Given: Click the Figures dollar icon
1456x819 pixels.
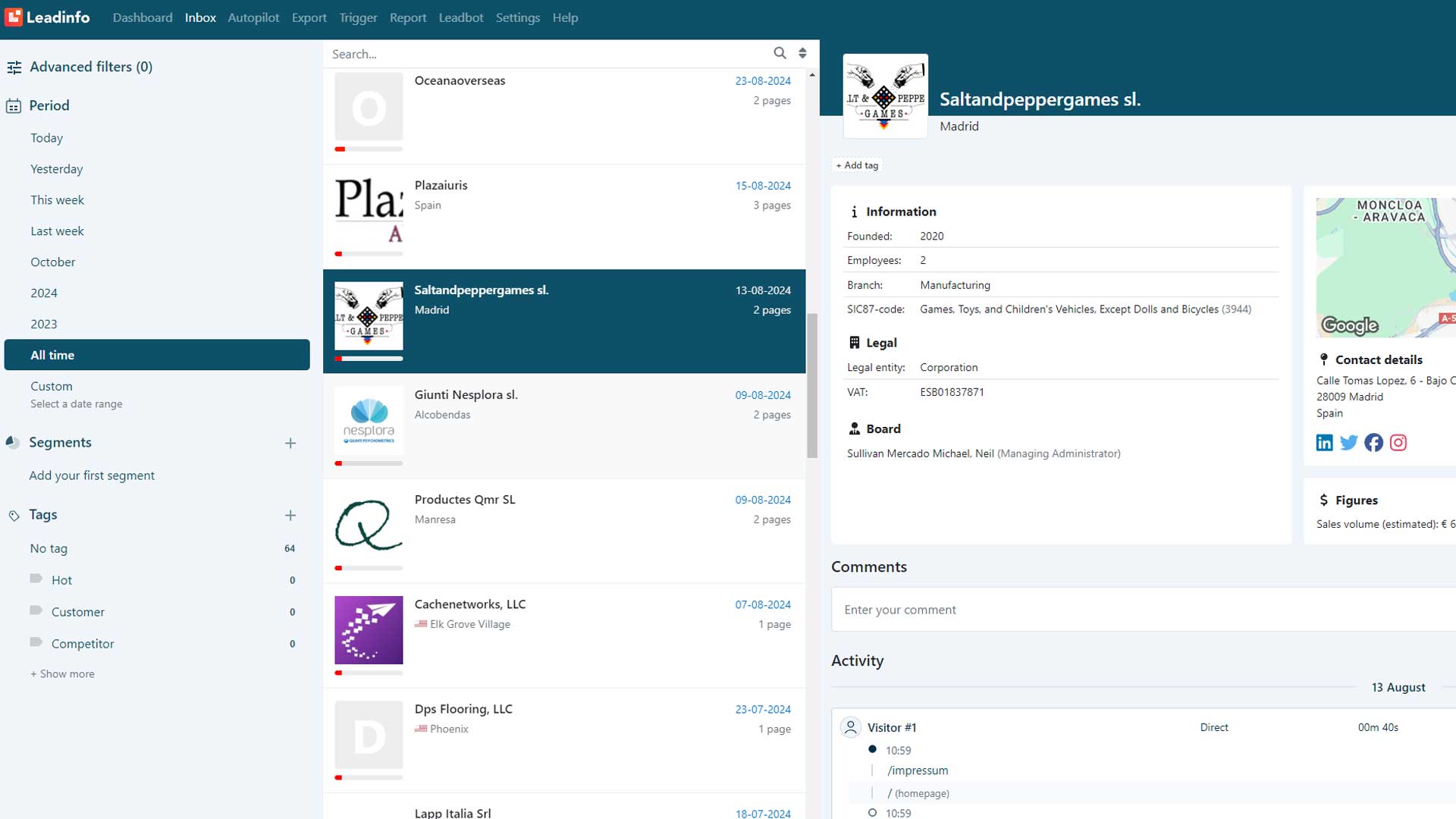Looking at the screenshot, I should point(1324,500).
